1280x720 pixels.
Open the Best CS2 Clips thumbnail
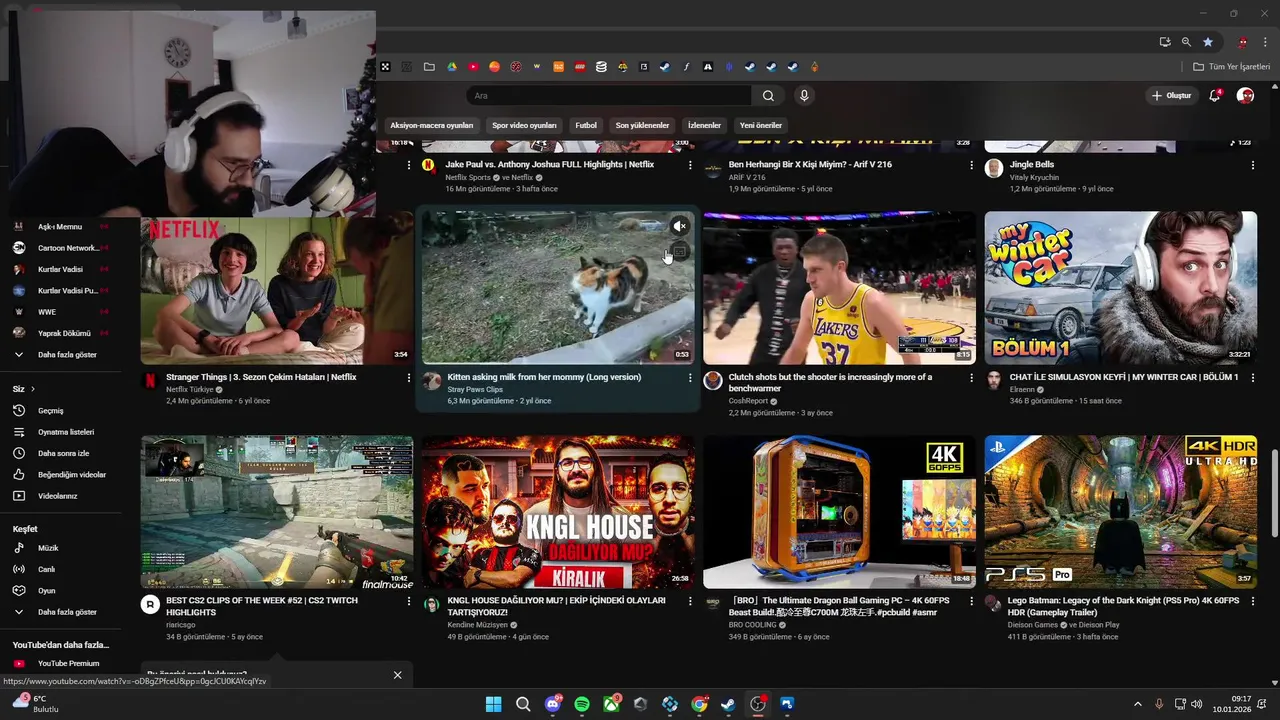click(277, 512)
